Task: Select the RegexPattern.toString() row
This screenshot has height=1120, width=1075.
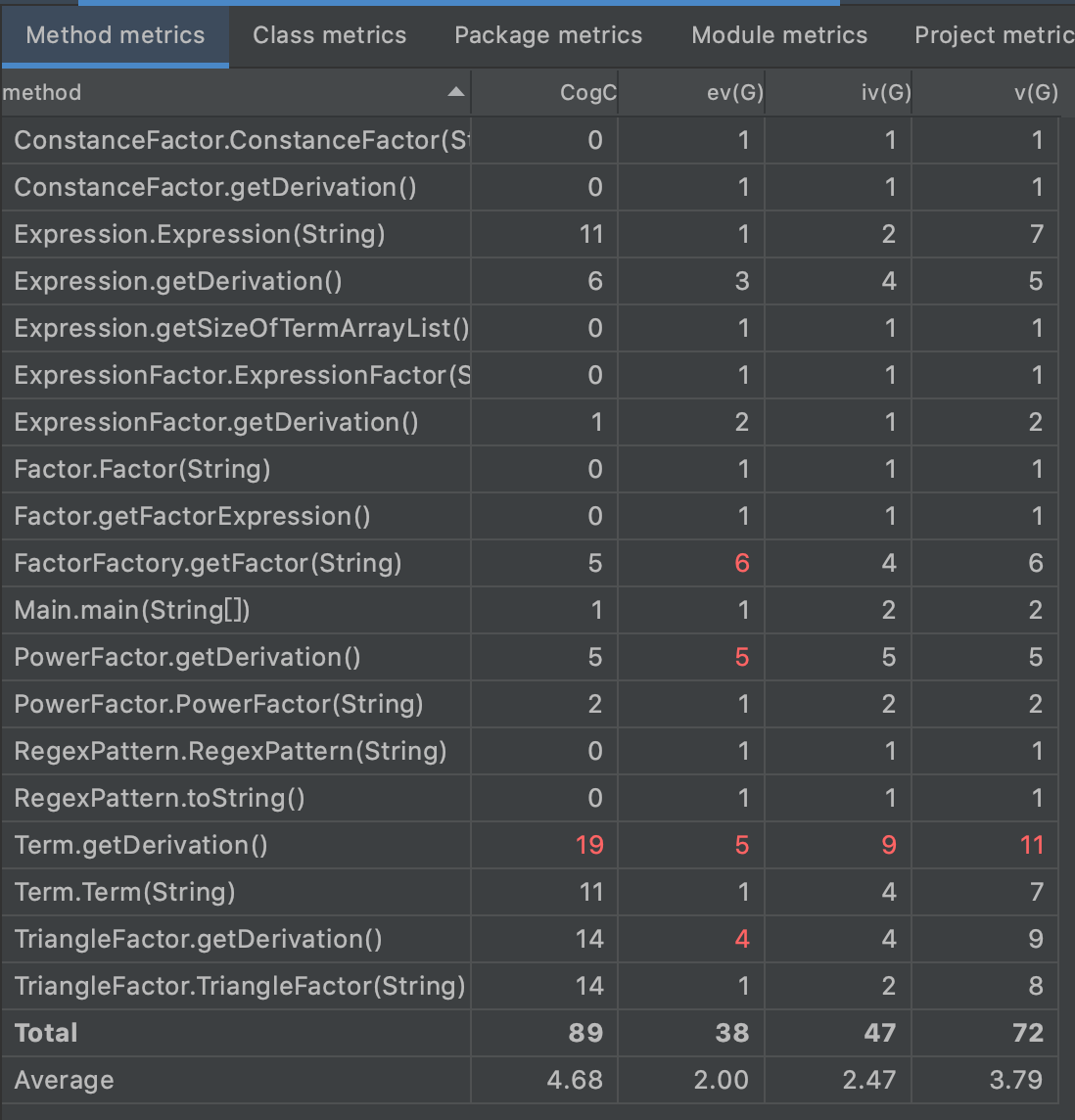Action: pos(160,798)
